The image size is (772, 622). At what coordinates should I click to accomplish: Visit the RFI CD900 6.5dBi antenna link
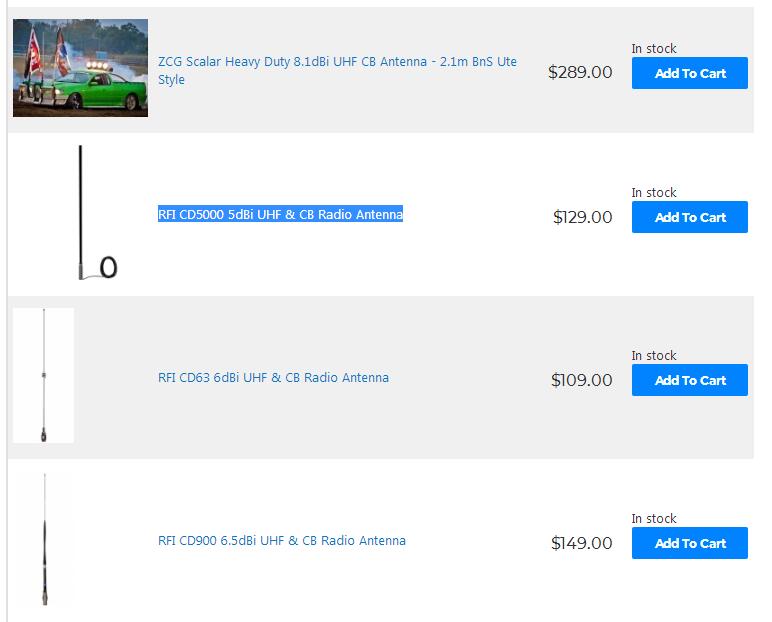click(x=282, y=540)
